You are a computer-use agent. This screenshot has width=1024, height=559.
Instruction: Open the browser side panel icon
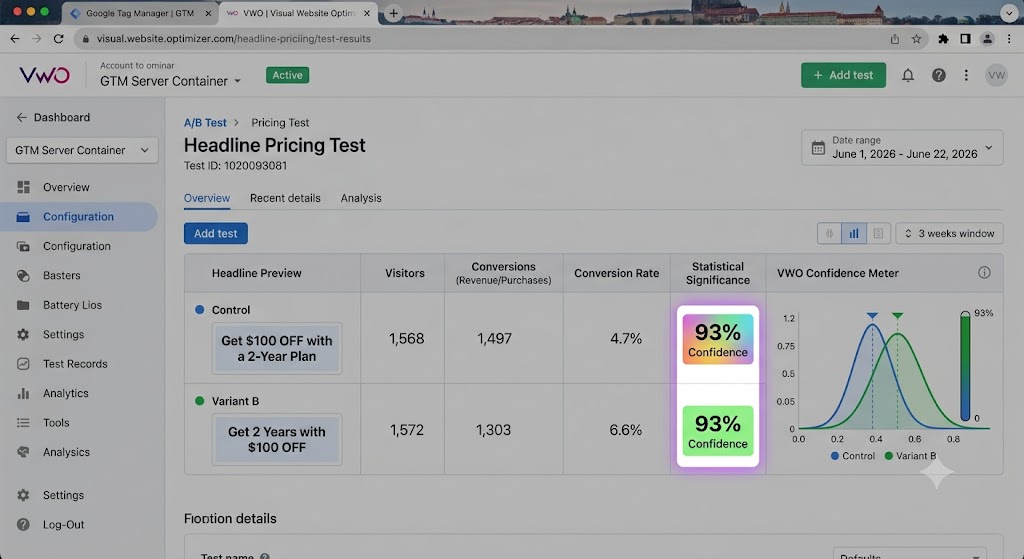click(965, 39)
